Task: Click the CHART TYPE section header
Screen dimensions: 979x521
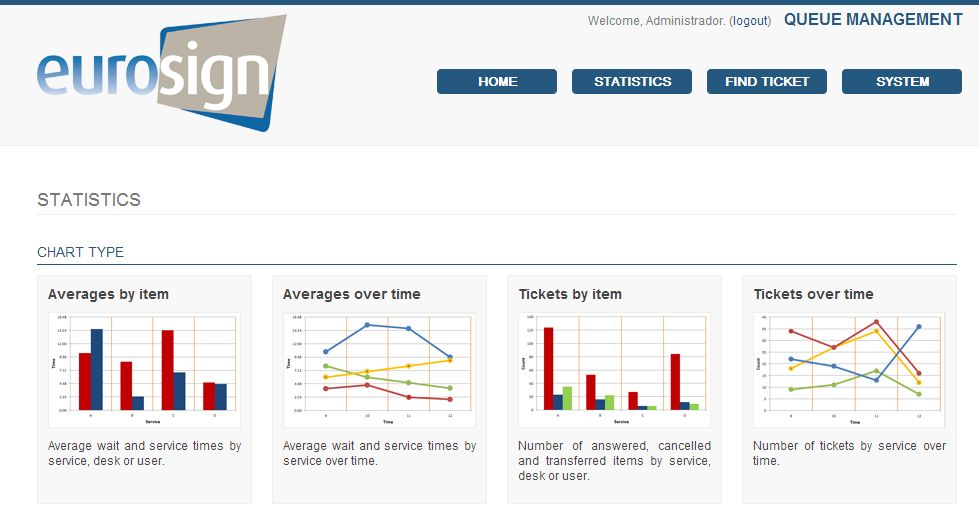Action: (x=81, y=252)
